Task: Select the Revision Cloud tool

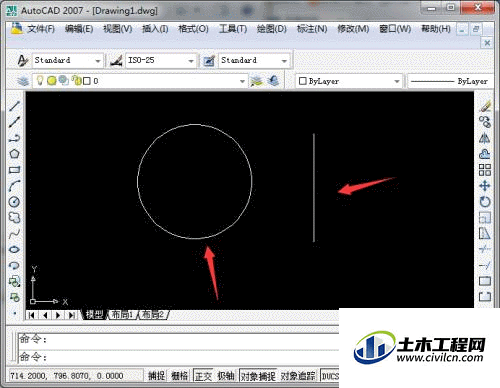Action: tap(14, 218)
